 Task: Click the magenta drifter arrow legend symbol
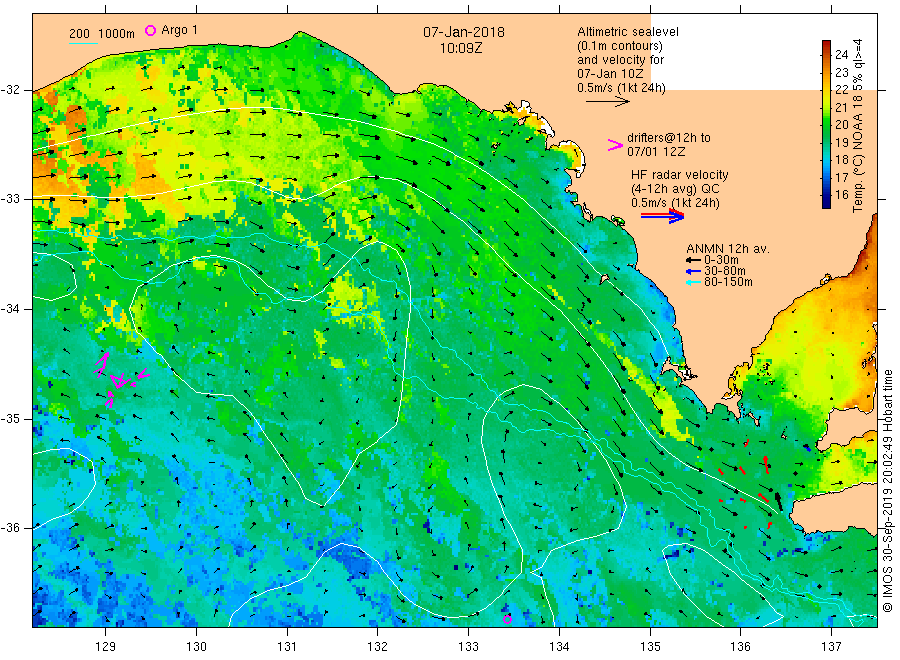point(615,145)
